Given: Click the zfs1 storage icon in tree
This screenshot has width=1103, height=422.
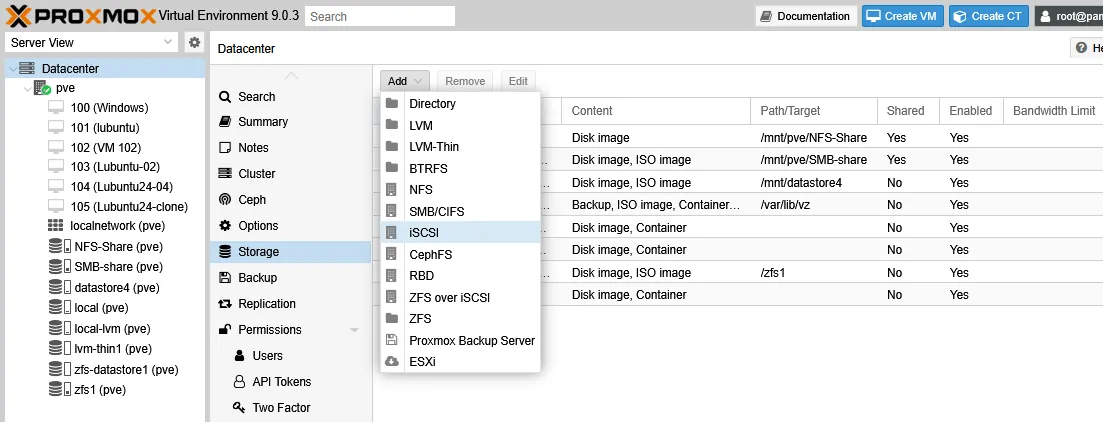Looking at the screenshot, I should (x=59, y=389).
